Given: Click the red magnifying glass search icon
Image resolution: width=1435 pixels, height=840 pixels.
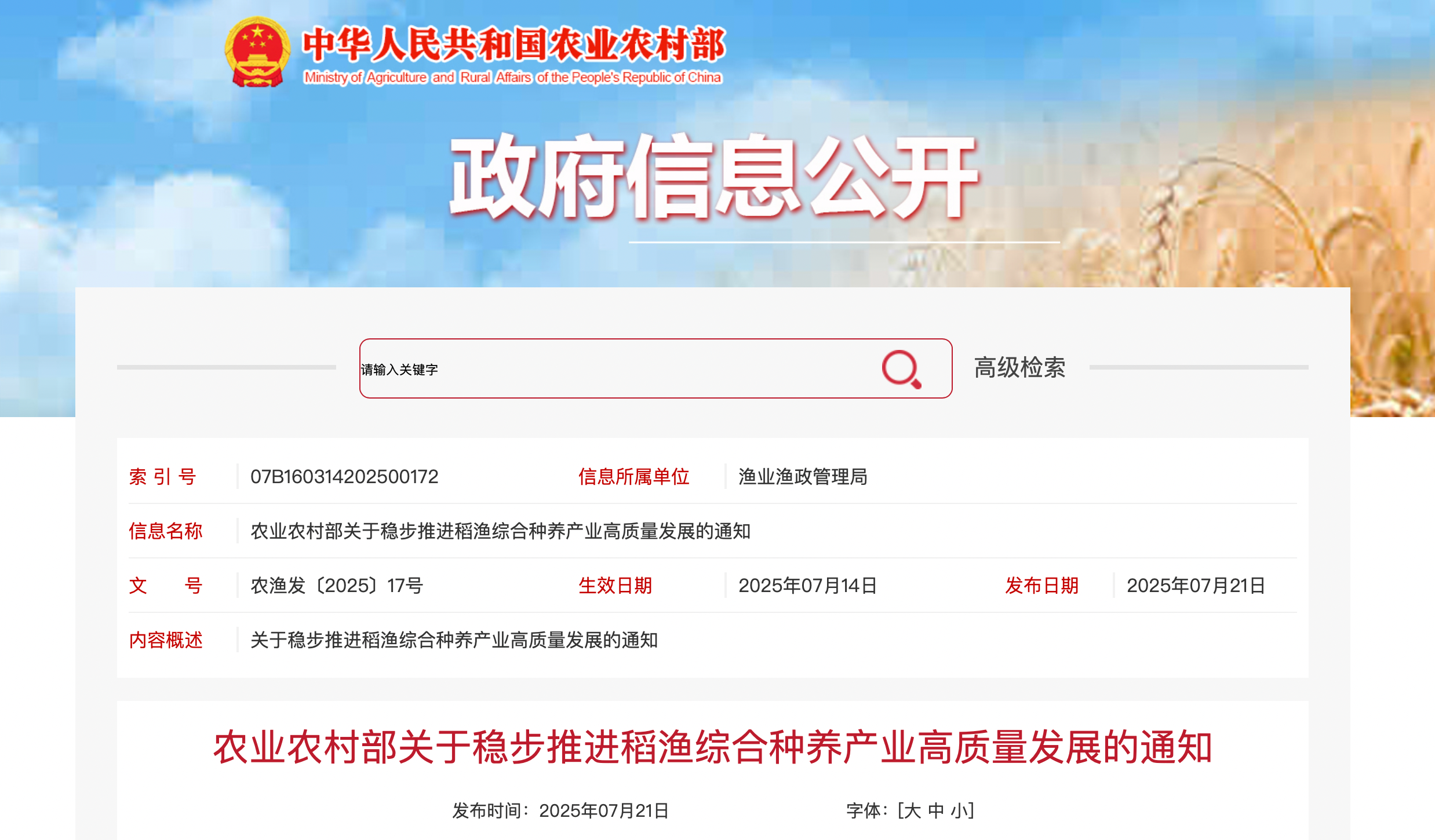Looking at the screenshot, I should pyautogui.click(x=902, y=369).
